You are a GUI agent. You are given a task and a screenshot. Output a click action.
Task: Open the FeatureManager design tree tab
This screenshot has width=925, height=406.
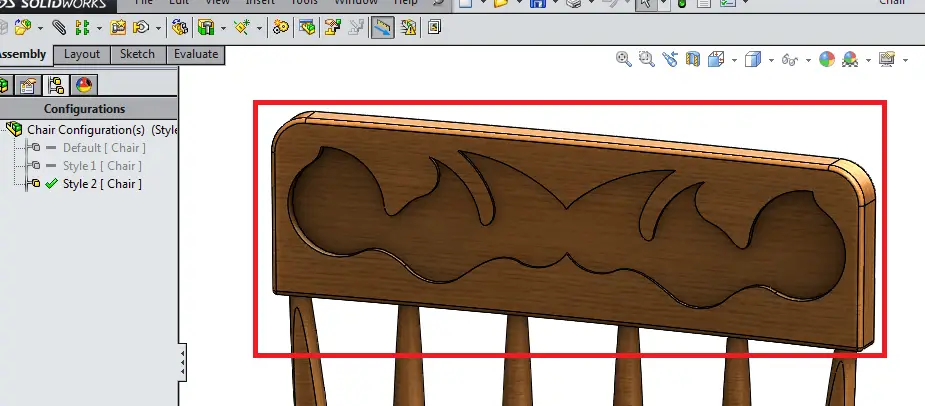pos(5,86)
